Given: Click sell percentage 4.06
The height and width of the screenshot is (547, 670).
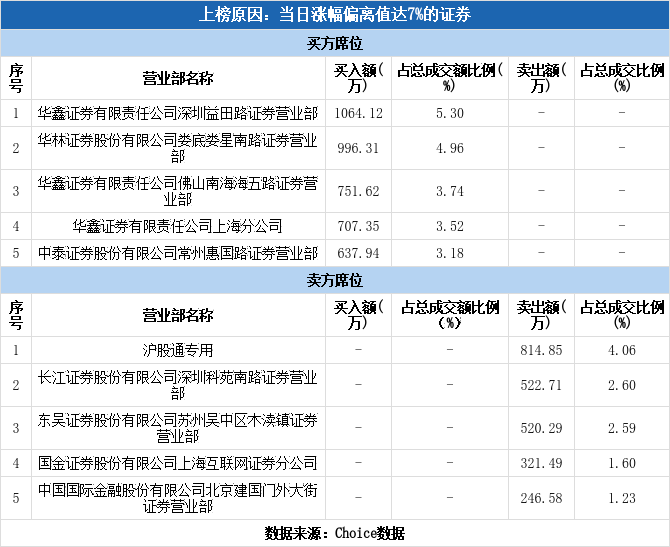Looking at the screenshot, I should click(x=622, y=350).
